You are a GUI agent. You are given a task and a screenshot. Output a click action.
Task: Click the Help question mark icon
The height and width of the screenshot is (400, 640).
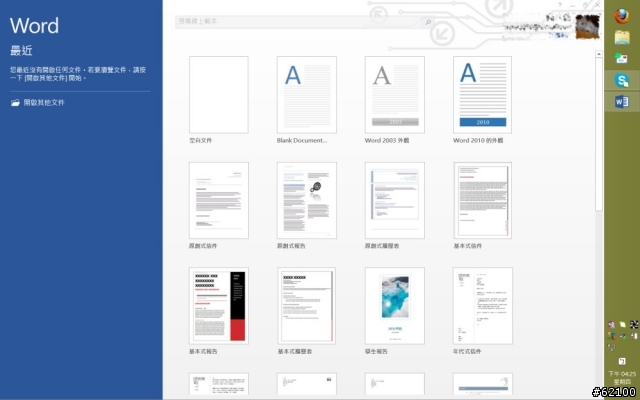(x=560, y=5)
